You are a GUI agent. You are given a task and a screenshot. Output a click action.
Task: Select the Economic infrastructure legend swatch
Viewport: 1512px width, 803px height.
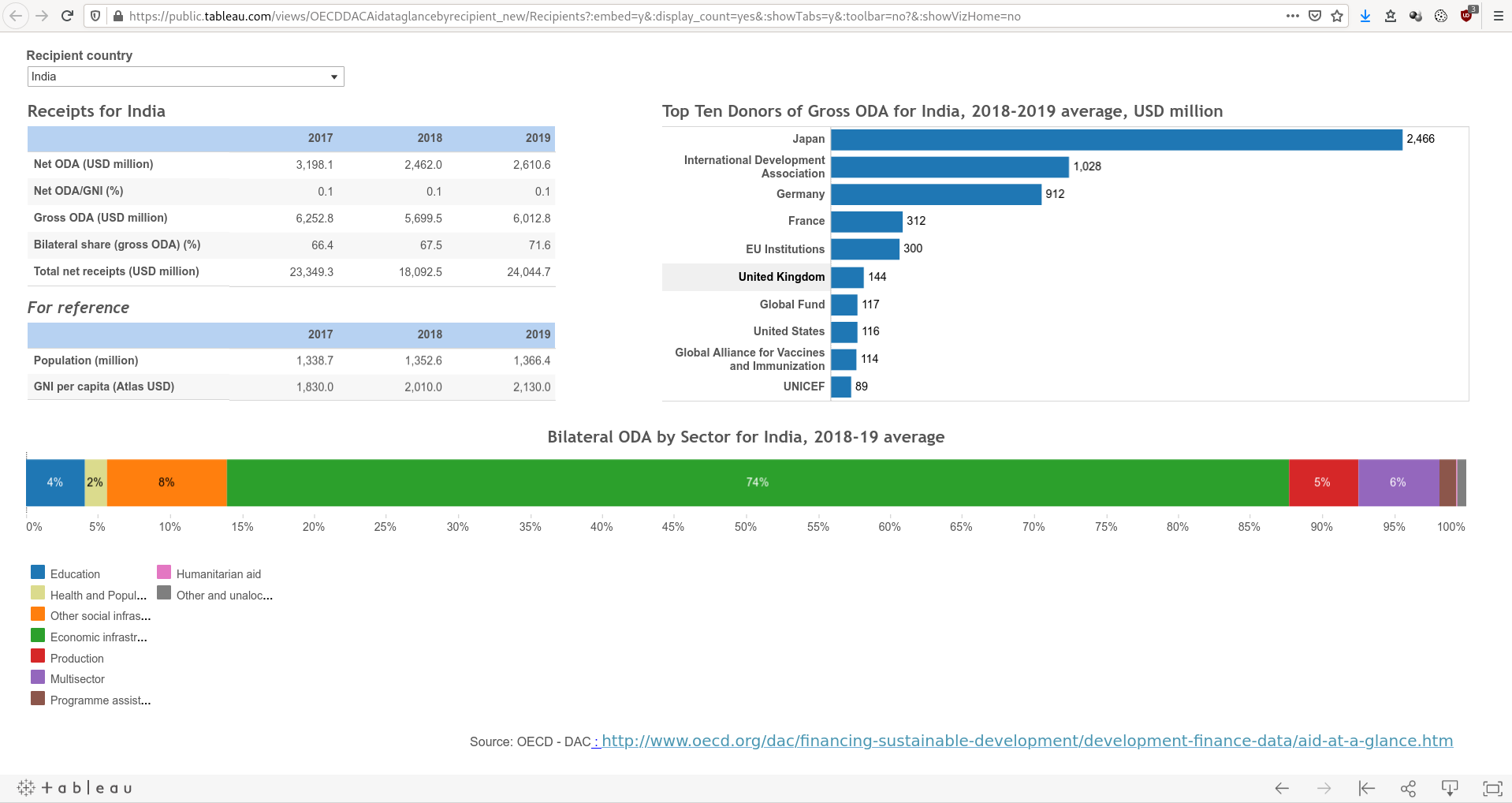click(x=38, y=635)
